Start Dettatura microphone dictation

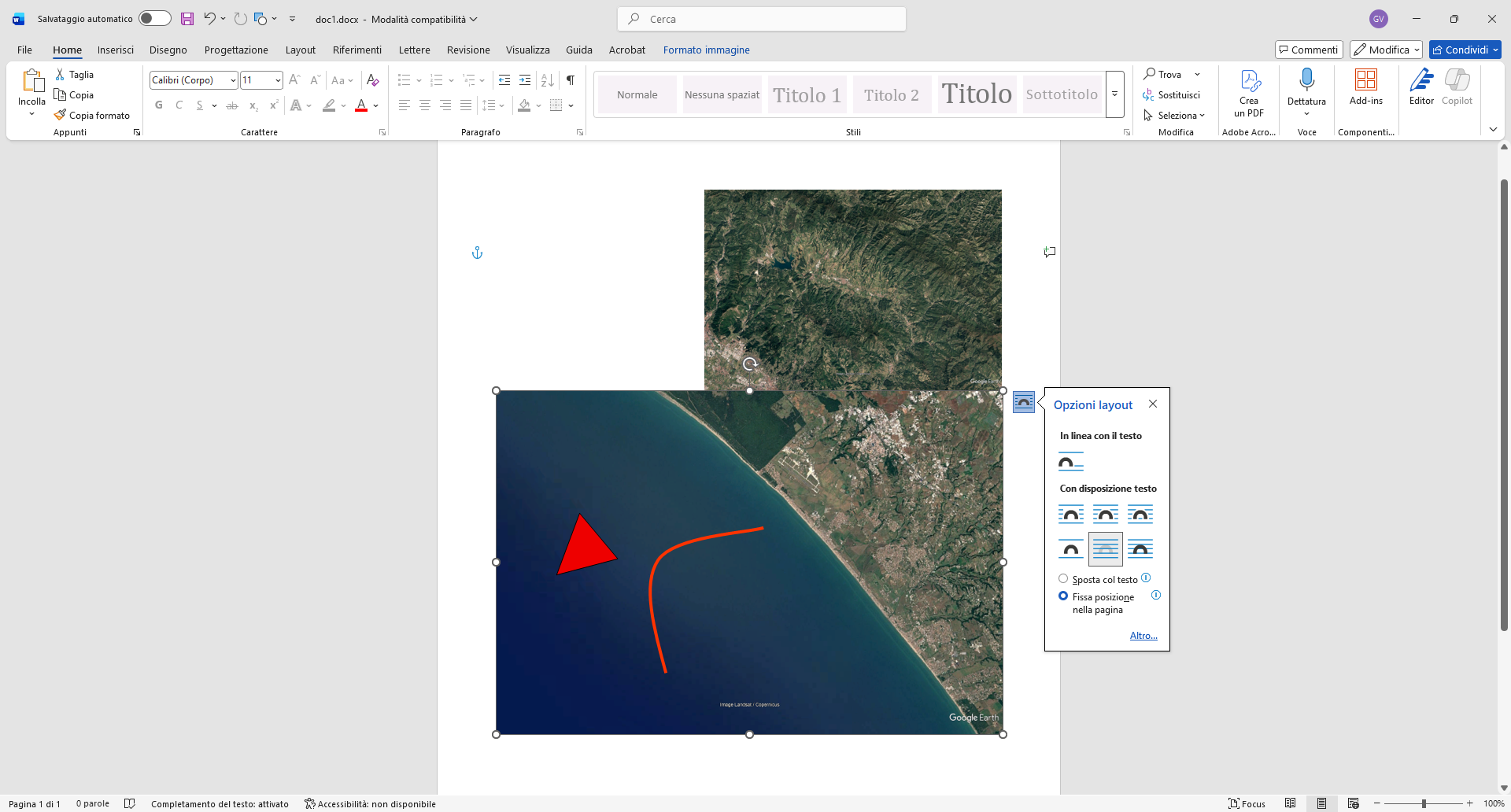pyautogui.click(x=1307, y=80)
